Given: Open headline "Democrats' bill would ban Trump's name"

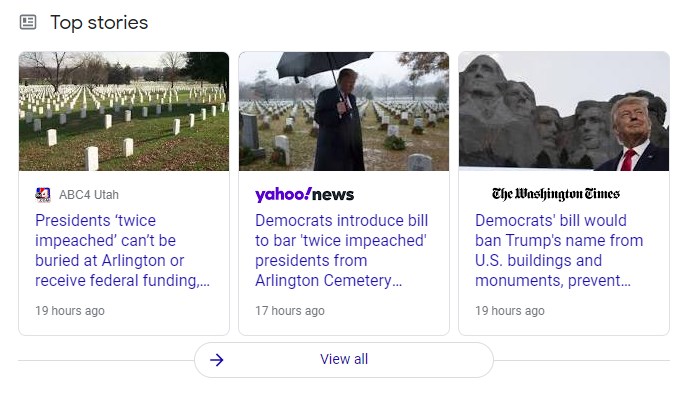Looking at the screenshot, I should pos(559,250).
